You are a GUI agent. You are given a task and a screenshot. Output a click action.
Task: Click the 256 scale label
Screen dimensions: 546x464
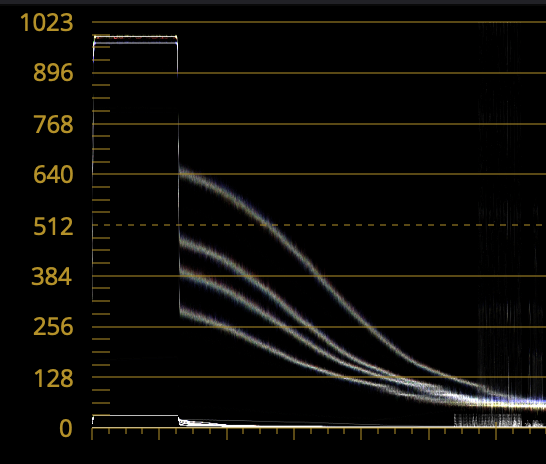pyautogui.click(x=53, y=327)
